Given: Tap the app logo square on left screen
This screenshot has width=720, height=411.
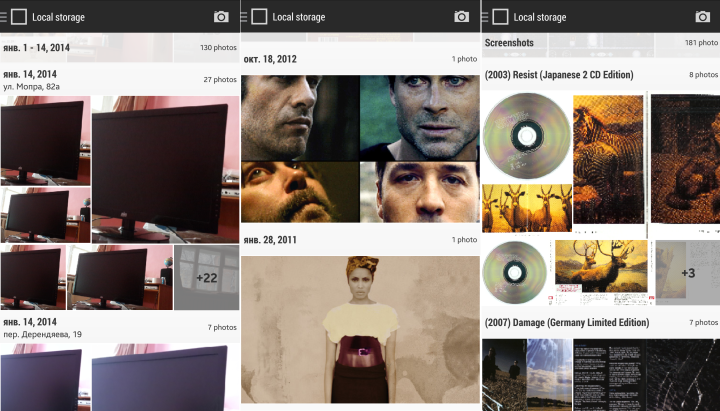Looking at the screenshot, I should [19, 17].
